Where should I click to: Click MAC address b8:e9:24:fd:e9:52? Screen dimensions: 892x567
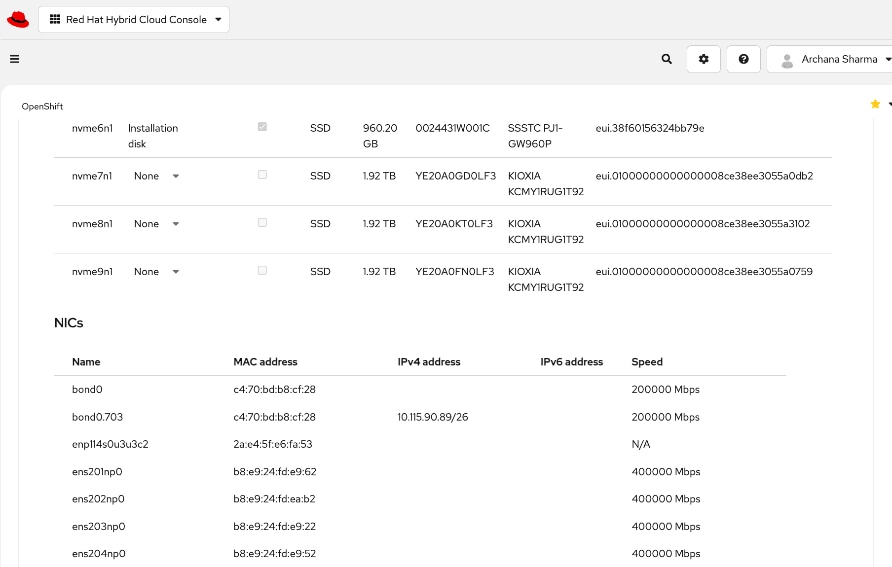tap(274, 553)
